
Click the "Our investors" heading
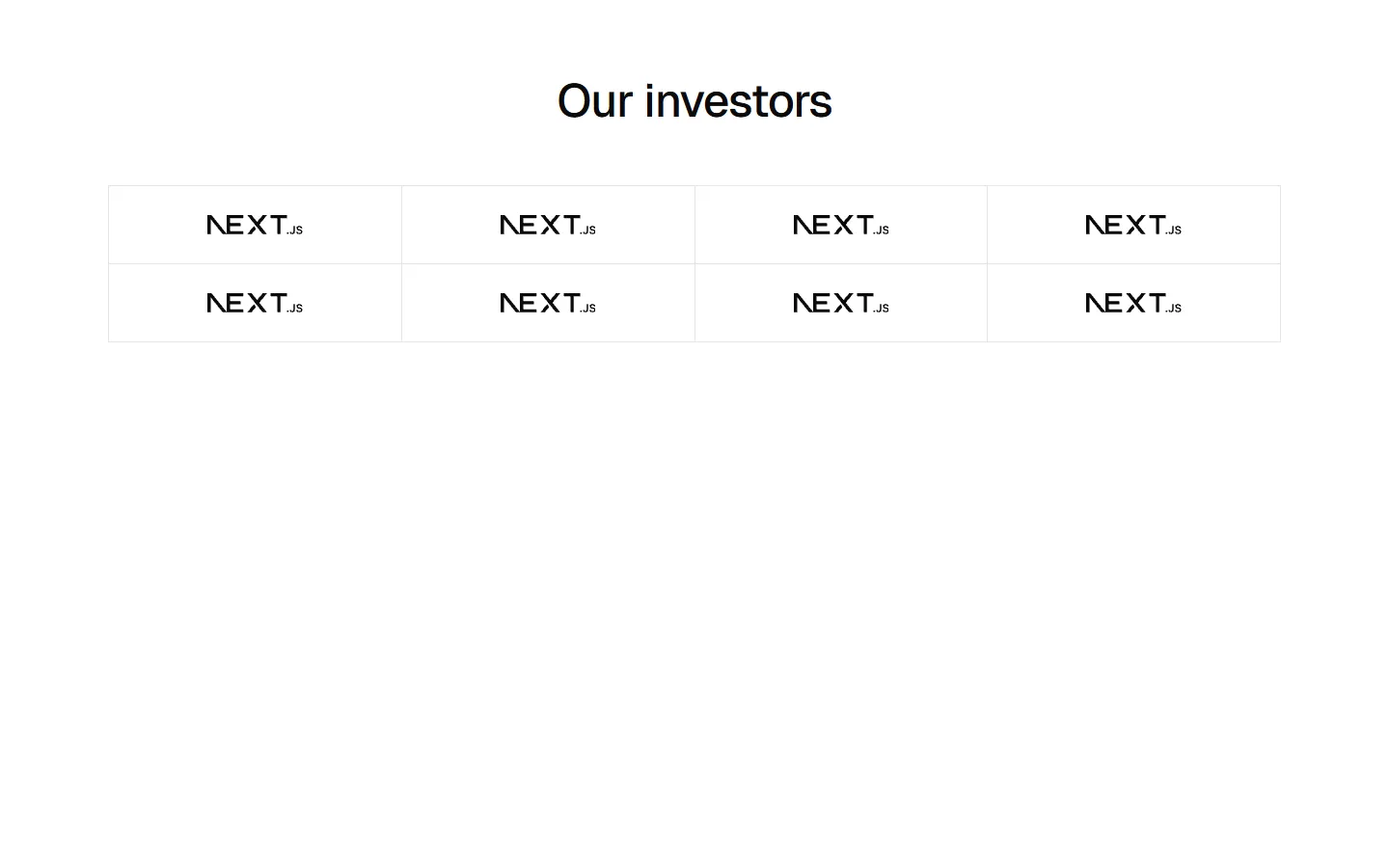click(x=694, y=101)
